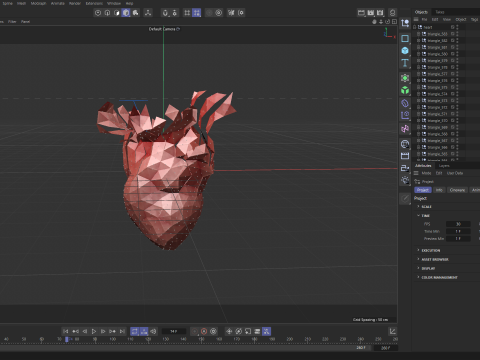The width and height of the screenshot is (480, 360).
Task: Expand the DISPLAY section
Action: point(418,268)
